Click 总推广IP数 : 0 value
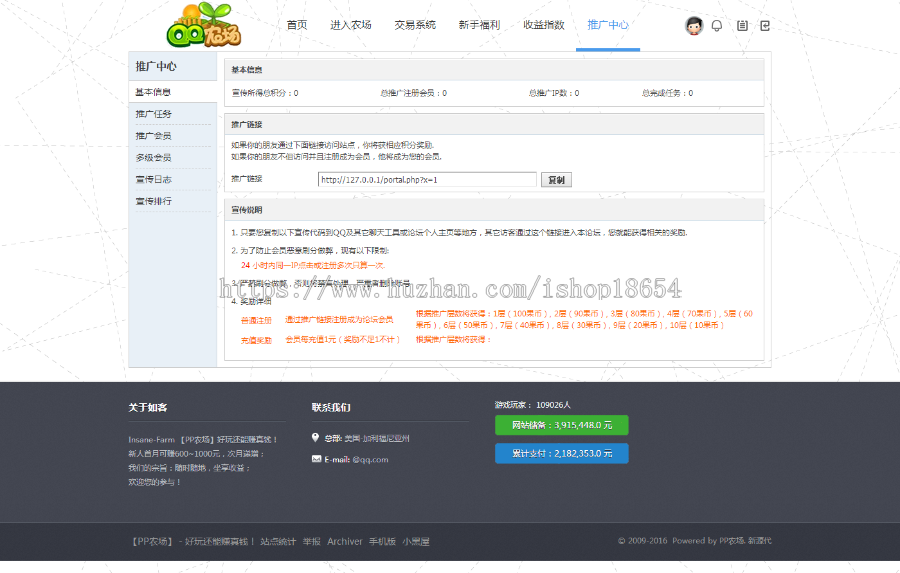Viewport: 900px width, 573px height. [554, 92]
